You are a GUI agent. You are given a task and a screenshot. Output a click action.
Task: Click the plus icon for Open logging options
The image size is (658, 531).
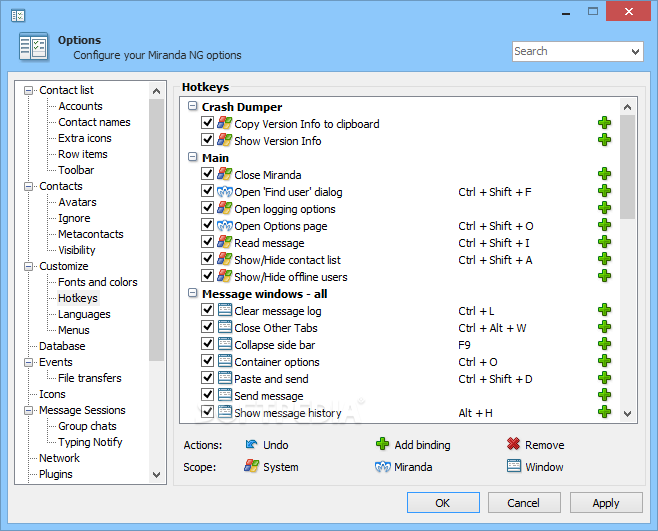click(x=604, y=208)
